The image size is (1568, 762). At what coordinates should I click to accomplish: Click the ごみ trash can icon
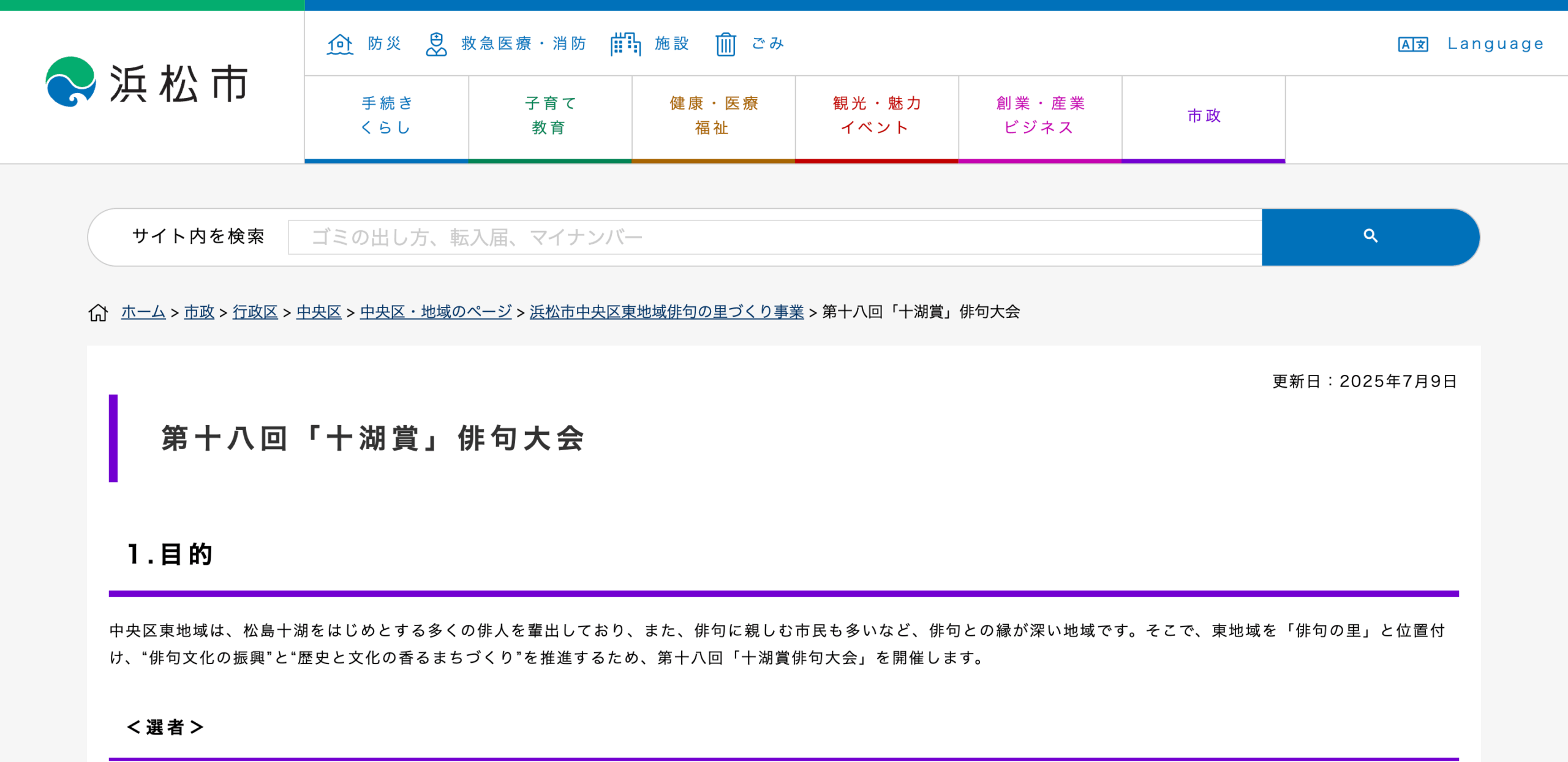(726, 44)
